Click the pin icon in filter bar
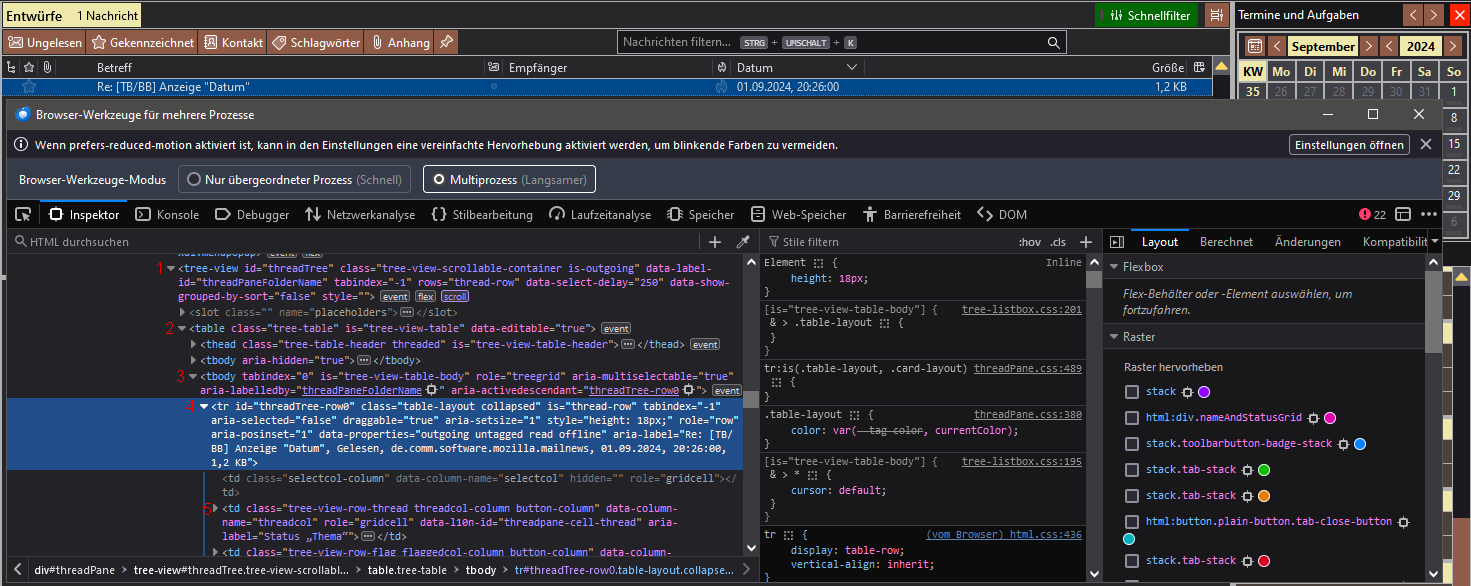The image size is (1471, 586). [x=446, y=42]
